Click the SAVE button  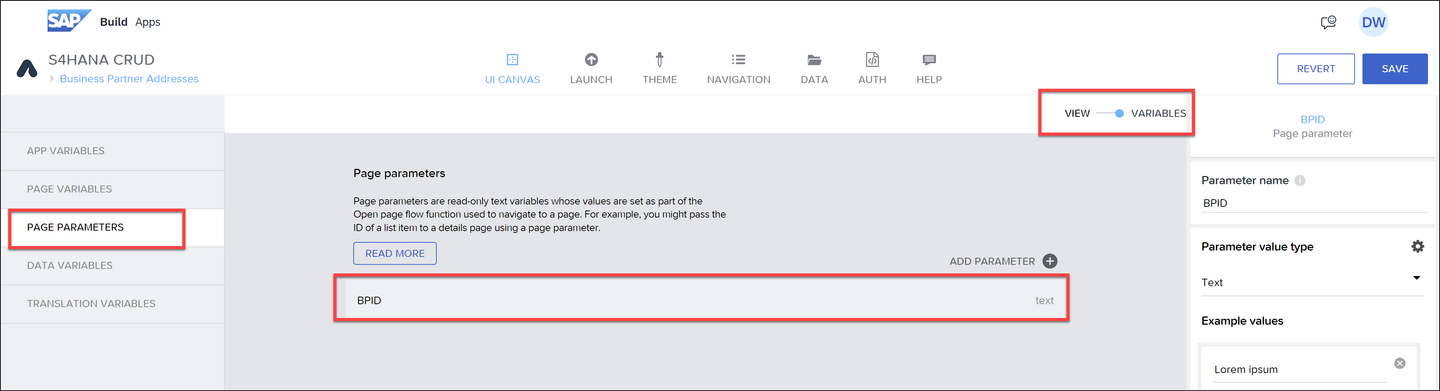(1395, 68)
